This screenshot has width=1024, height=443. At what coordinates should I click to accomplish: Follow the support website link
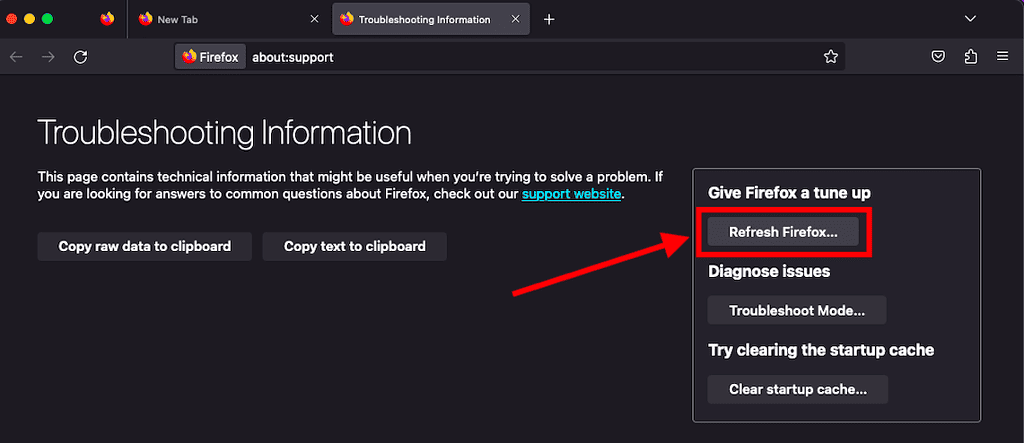click(571, 194)
